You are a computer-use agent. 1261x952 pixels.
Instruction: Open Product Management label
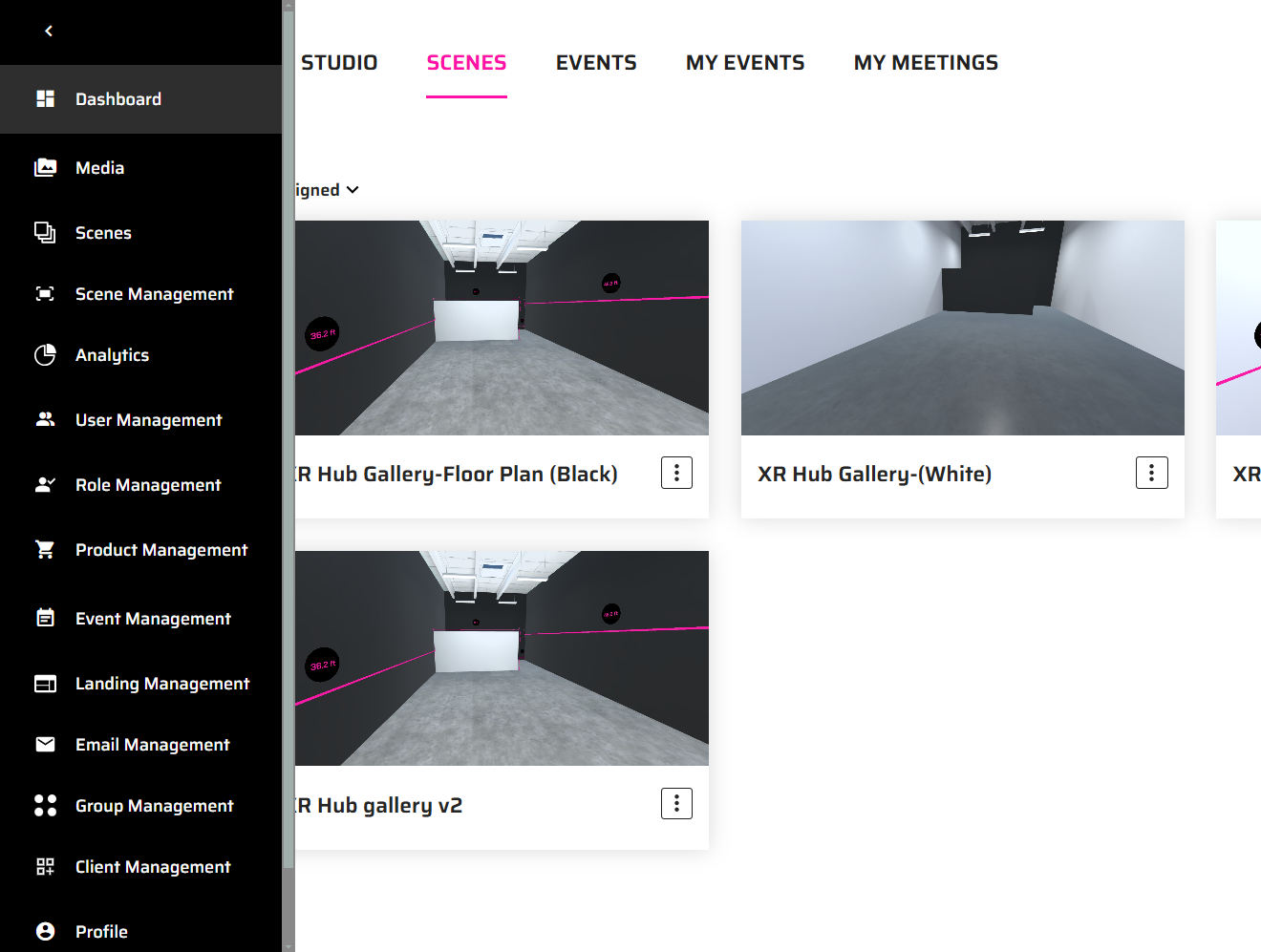point(161,550)
